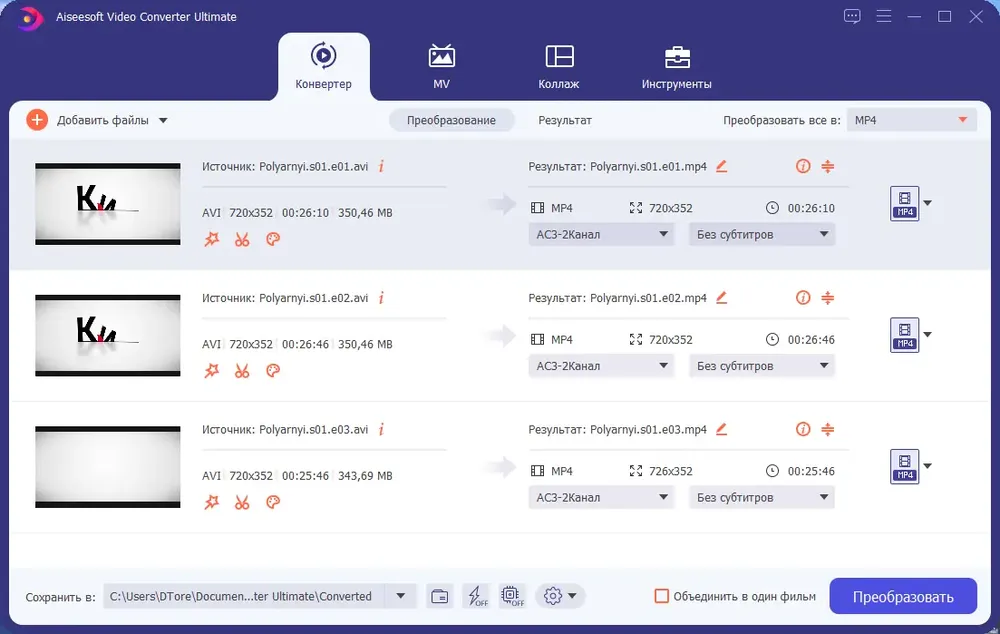
Task: Rename output Polyarnyi.s01.e01.mp4 with the pencil icon
Action: coord(722,166)
